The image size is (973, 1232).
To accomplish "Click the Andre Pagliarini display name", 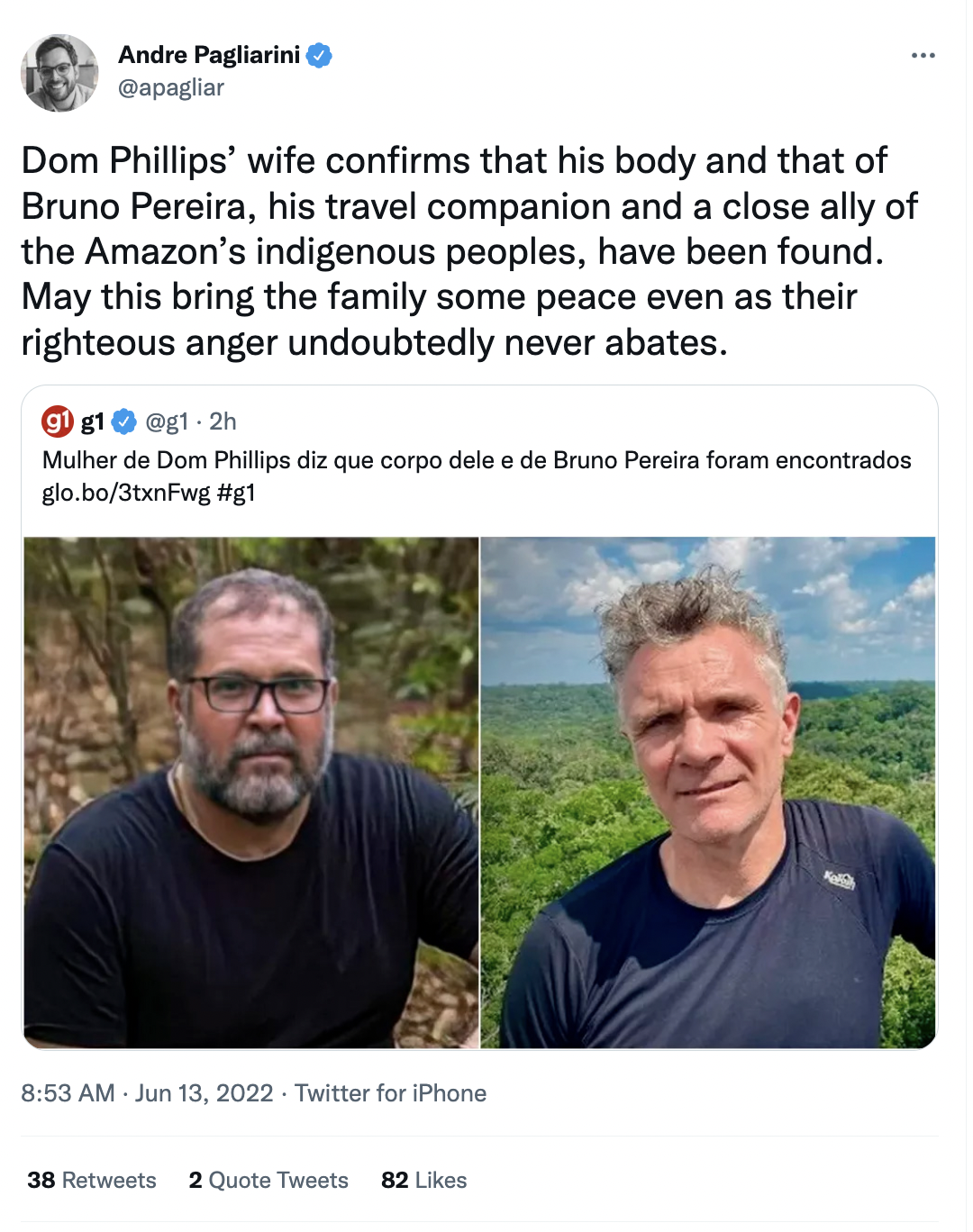I will (x=209, y=55).
